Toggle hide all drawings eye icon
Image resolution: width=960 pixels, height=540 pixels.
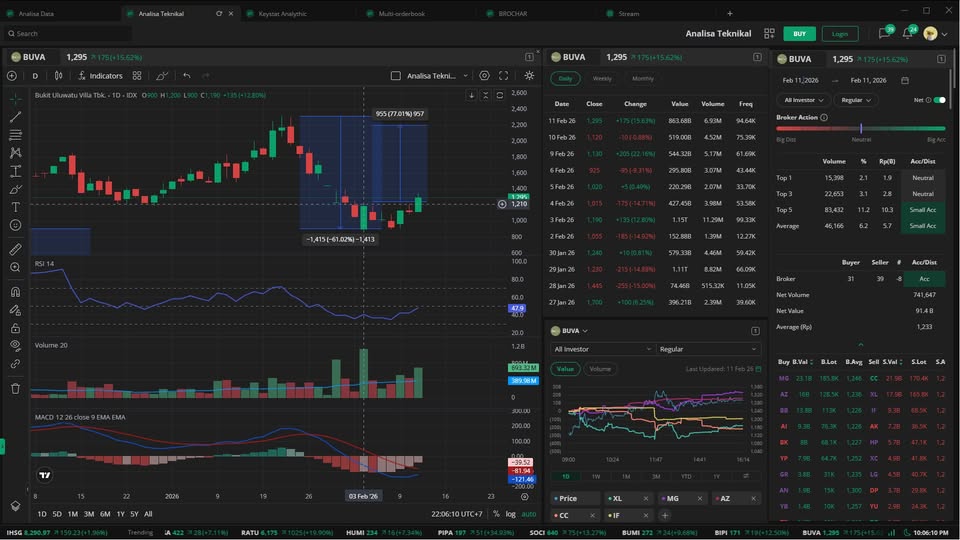click(15, 345)
